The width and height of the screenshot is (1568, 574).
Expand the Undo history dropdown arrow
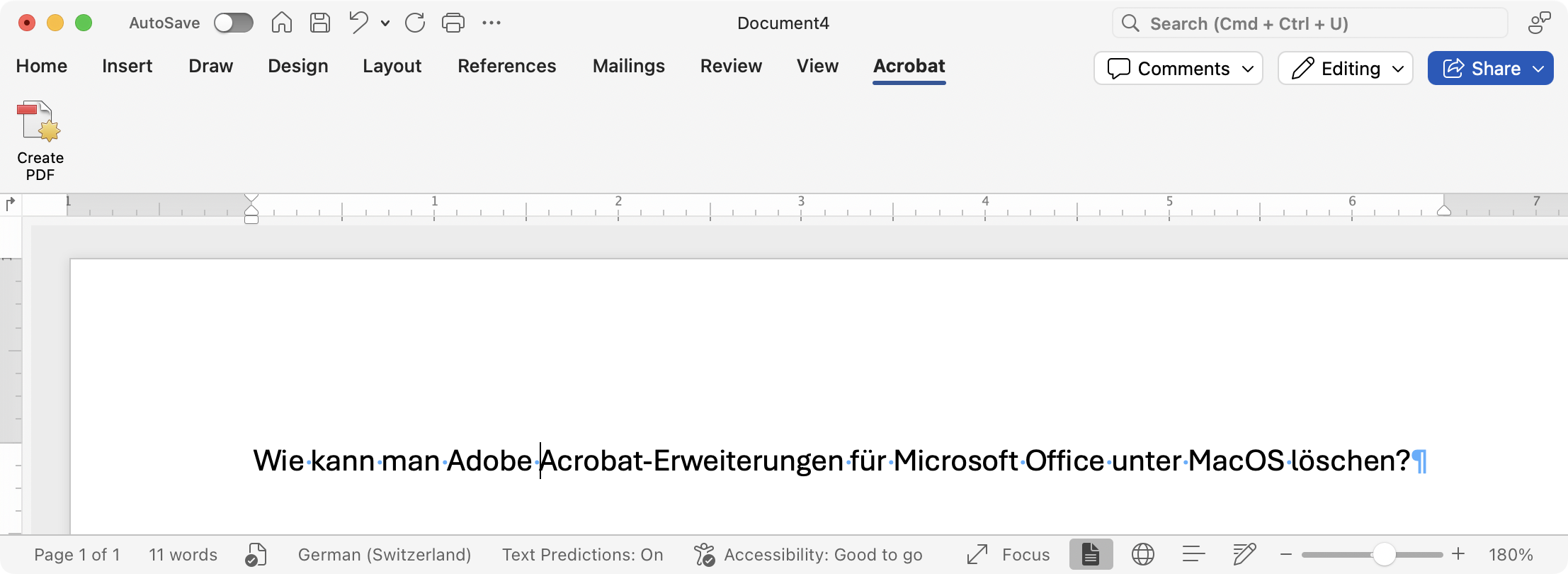tap(385, 23)
